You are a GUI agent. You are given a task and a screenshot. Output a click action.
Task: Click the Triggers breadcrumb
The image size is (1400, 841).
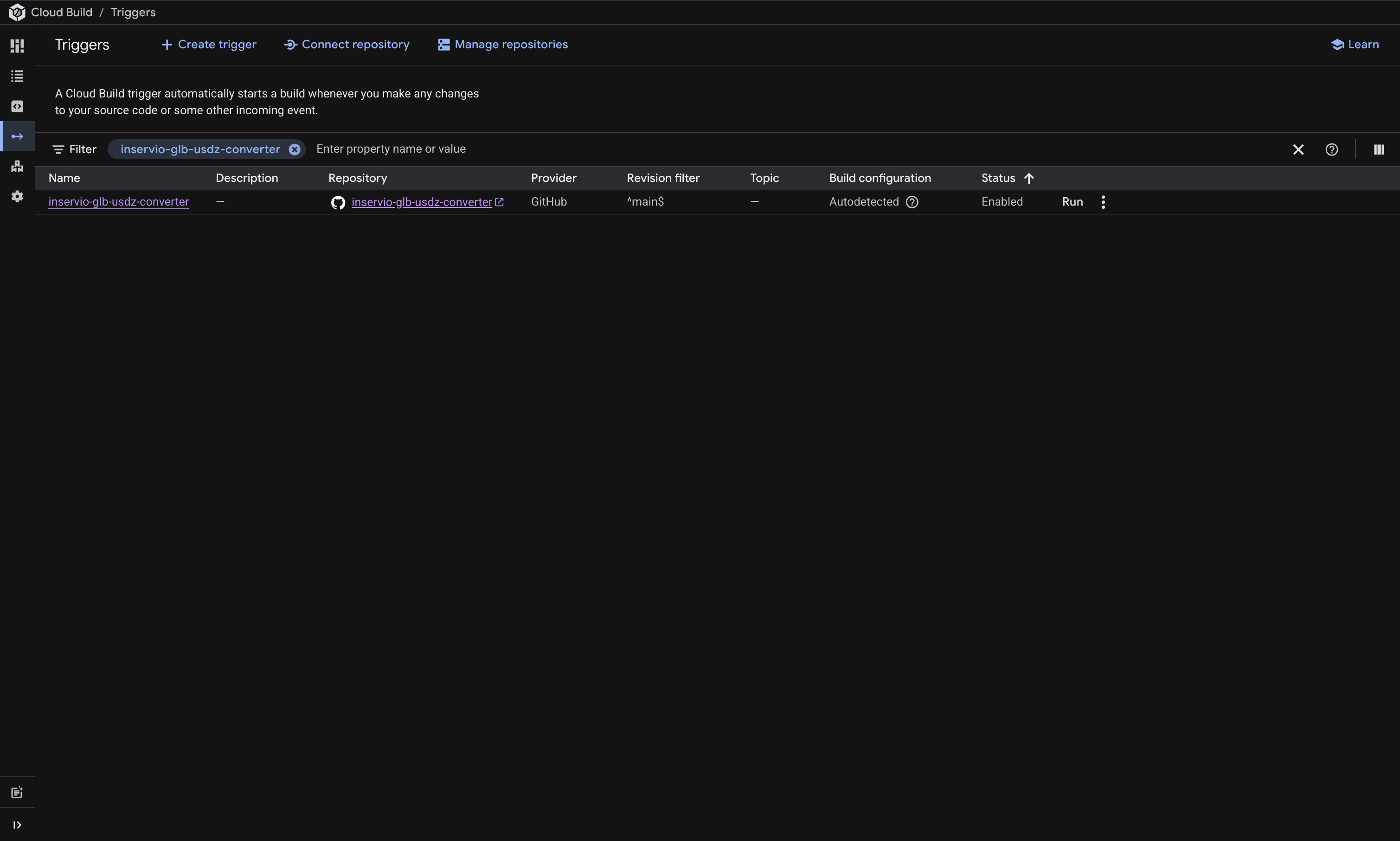click(133, 13)
